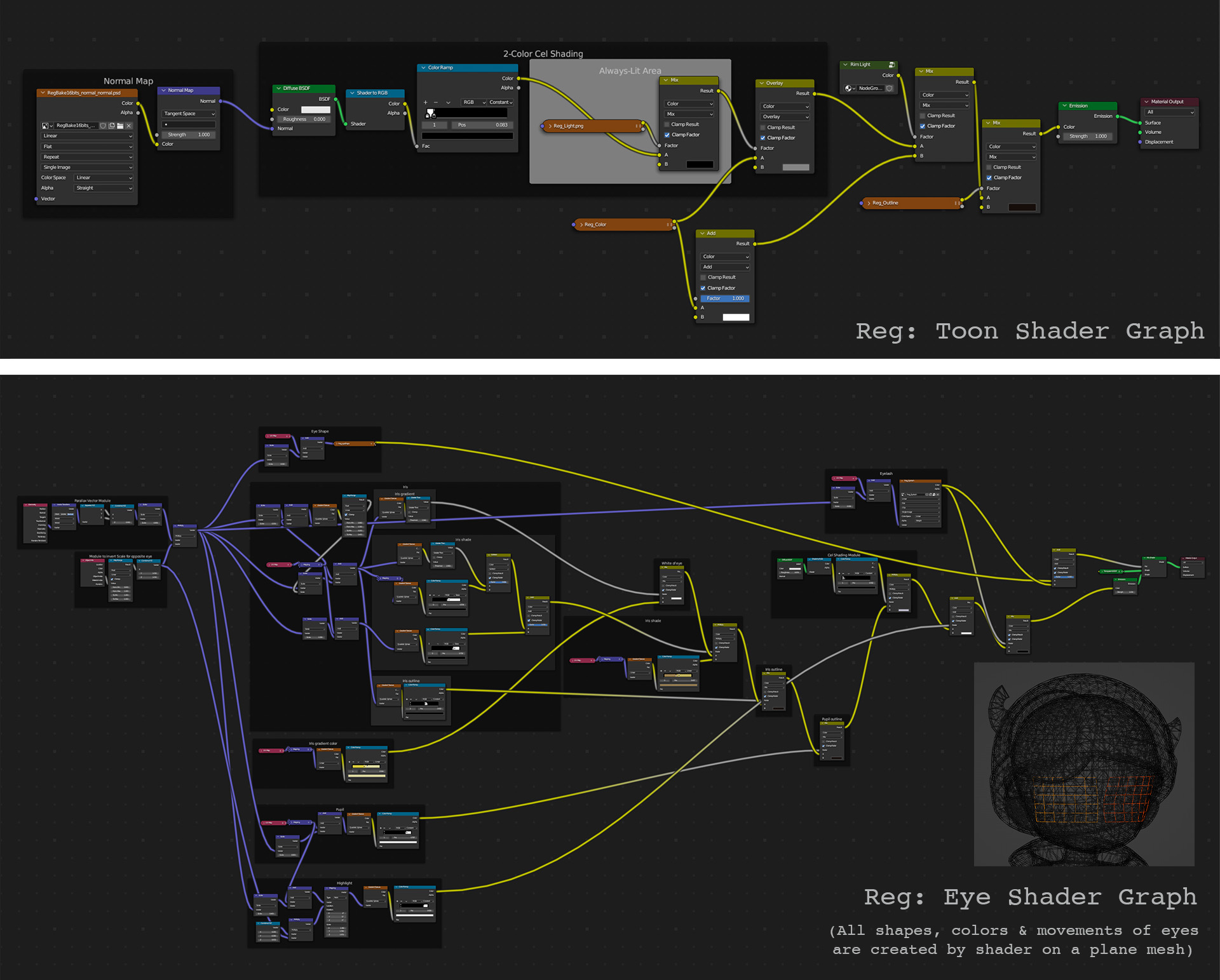
Task: Open the Single Image source dropdown
Action: [87, 167]
